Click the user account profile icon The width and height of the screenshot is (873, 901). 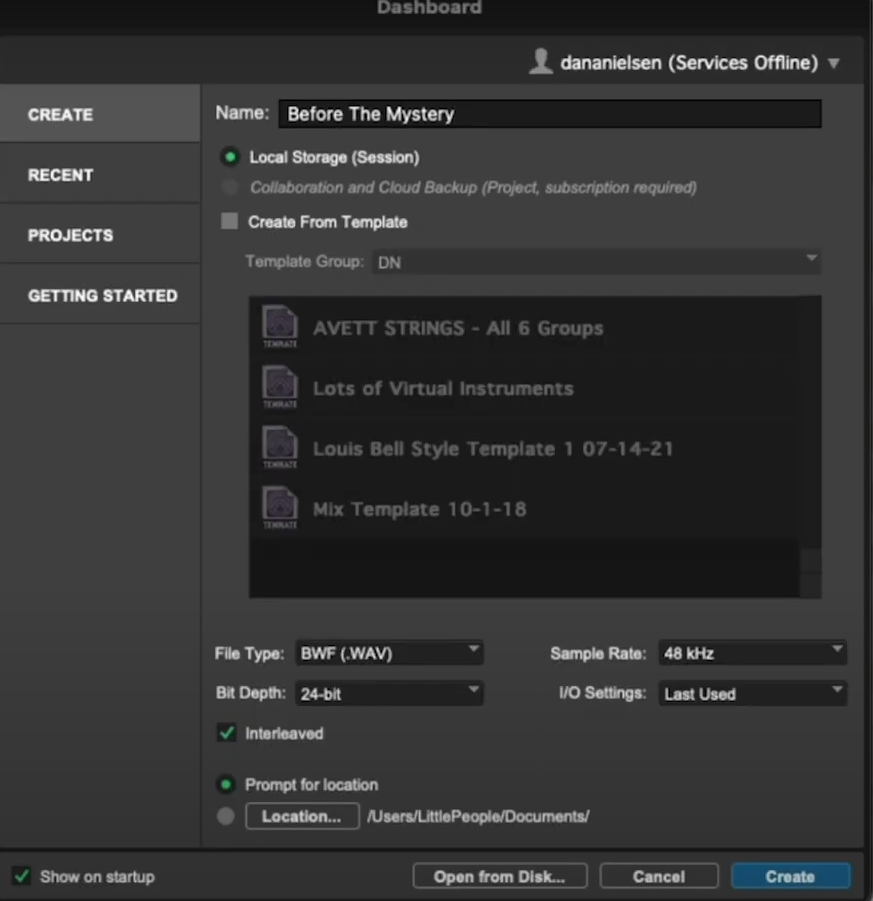point(540,61)
